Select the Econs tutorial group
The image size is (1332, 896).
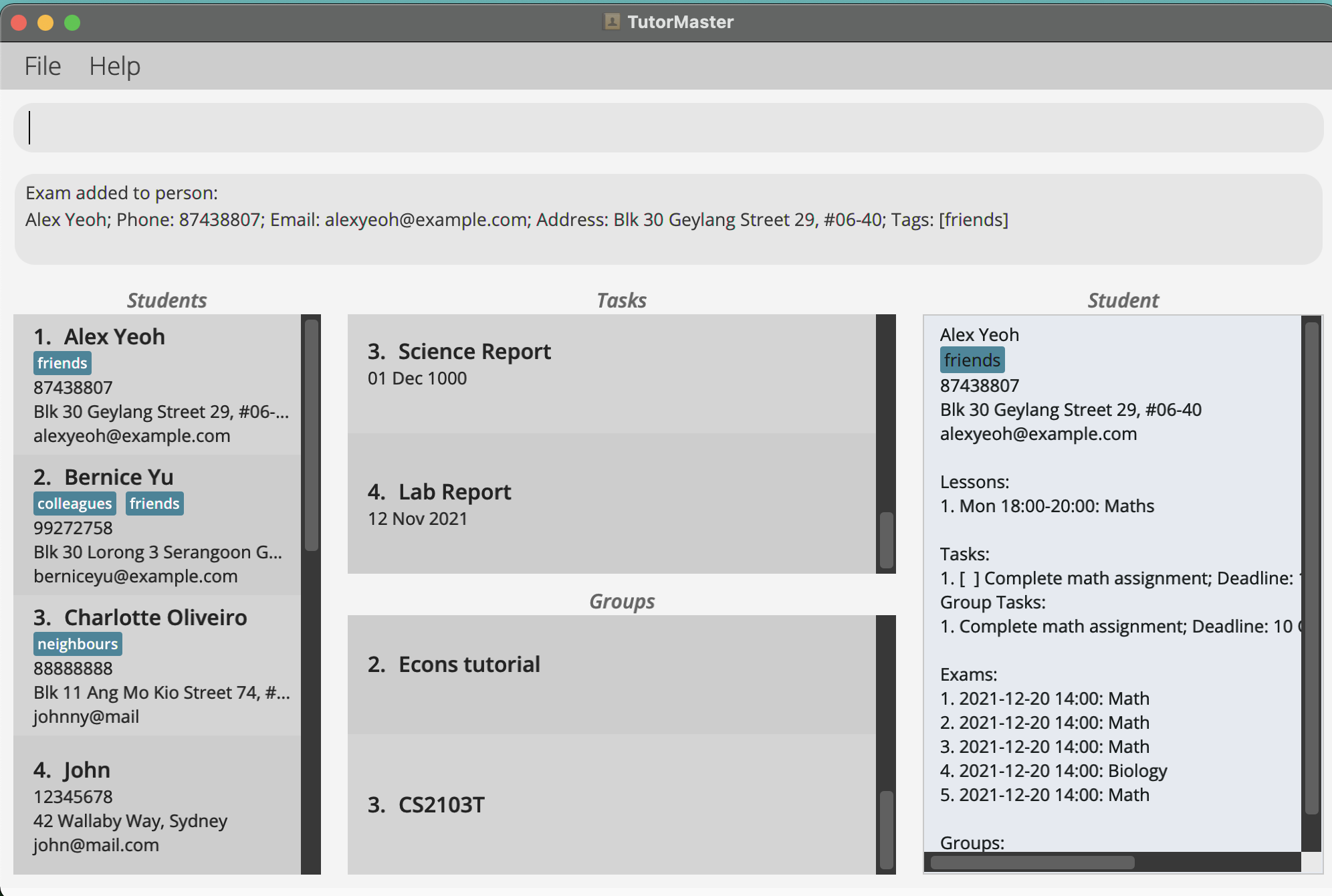coord(611,674)
